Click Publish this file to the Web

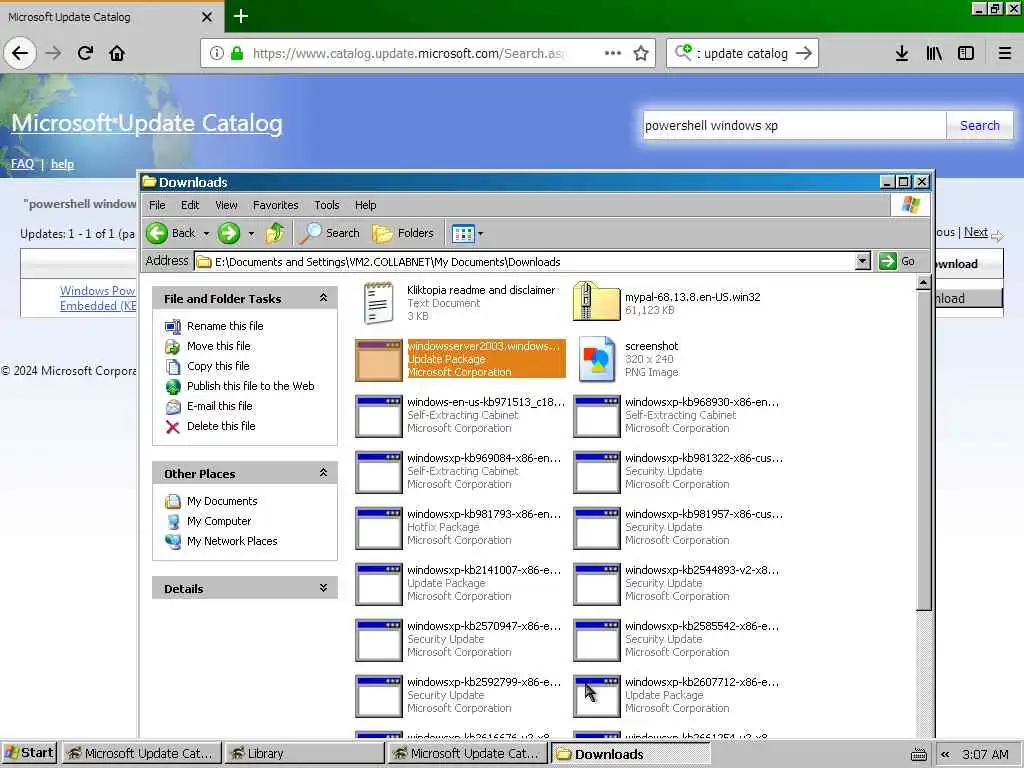250,386
